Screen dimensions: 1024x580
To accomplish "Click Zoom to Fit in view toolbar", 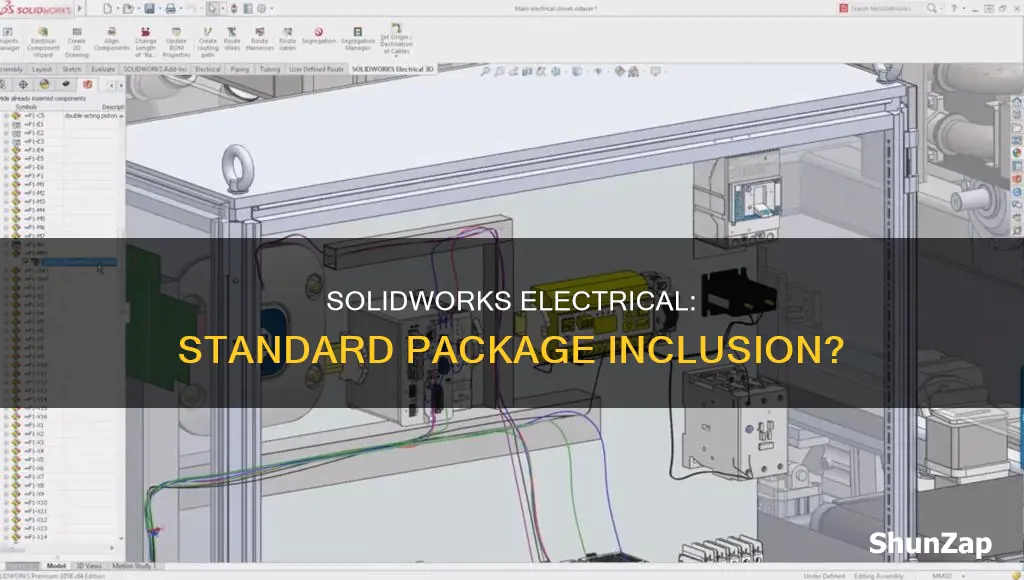I will 485,71.
